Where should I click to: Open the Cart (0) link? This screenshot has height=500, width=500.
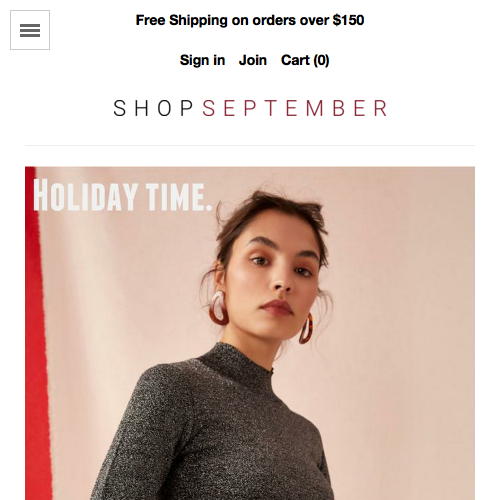coord(305,60)
